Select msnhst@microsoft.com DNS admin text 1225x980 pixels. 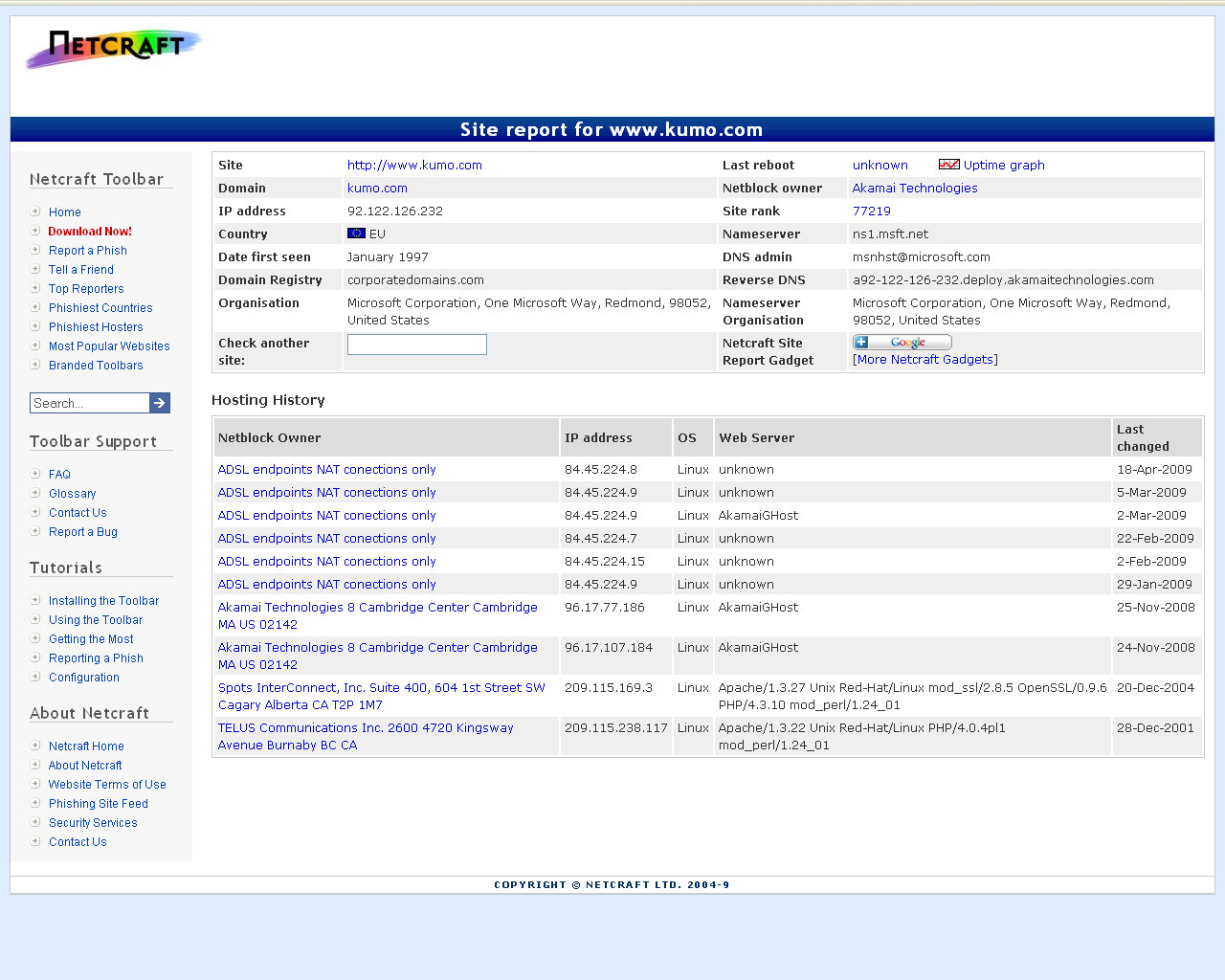coord(922,257)
